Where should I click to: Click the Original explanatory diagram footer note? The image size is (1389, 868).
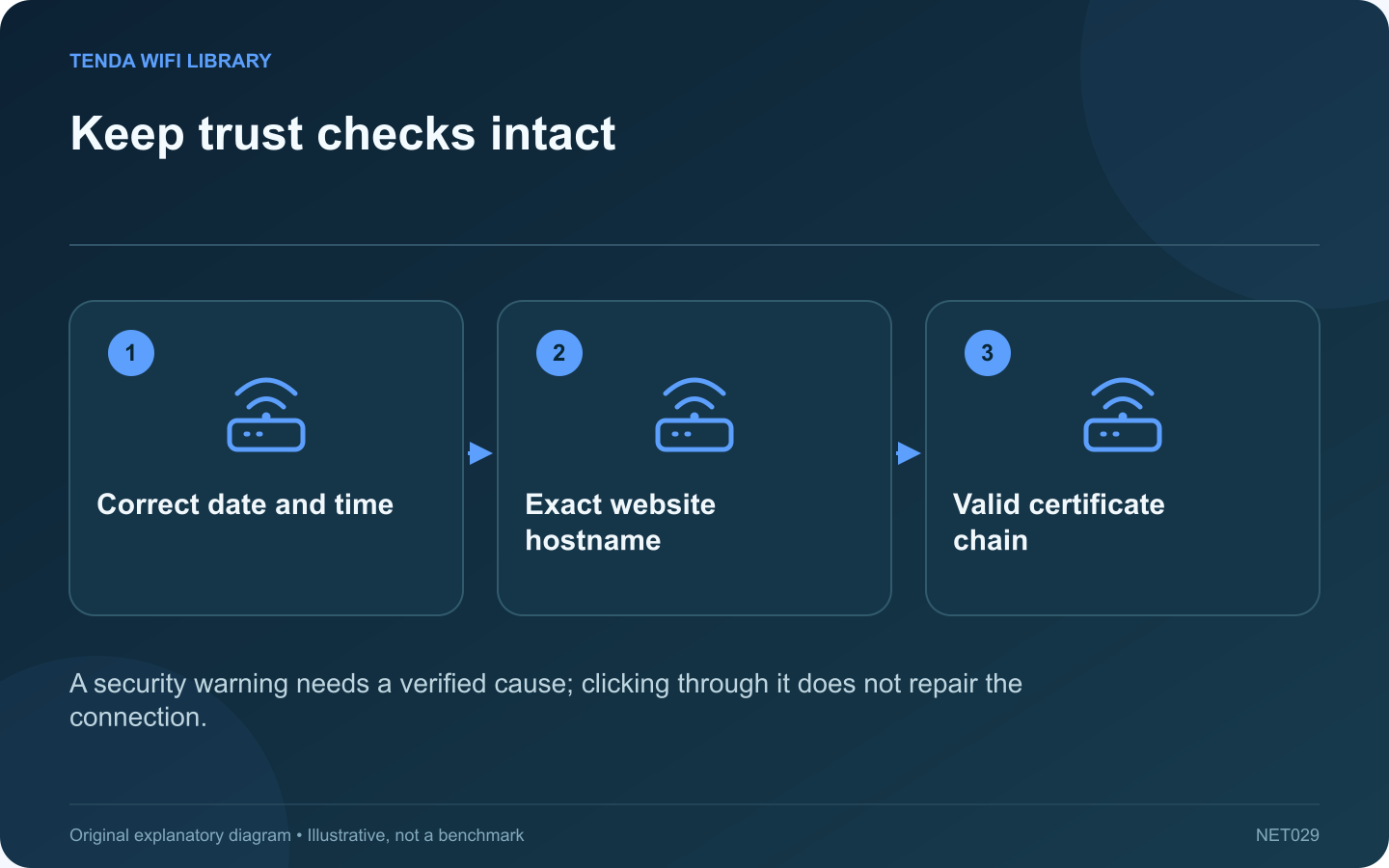point(297,835)
